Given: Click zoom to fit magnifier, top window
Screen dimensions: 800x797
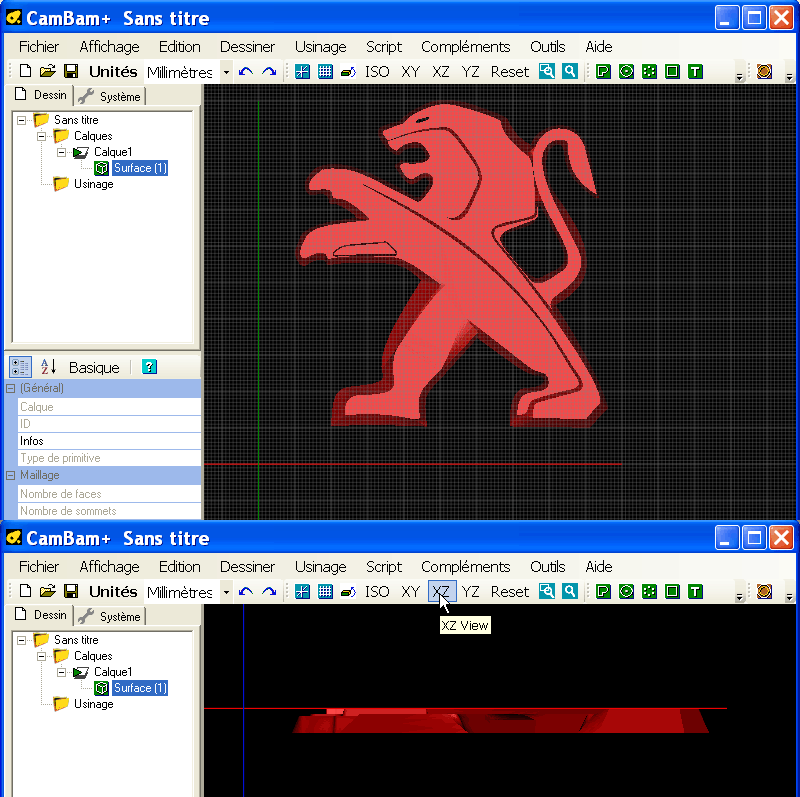Looking at the screenshot, I should coord(569,71).
